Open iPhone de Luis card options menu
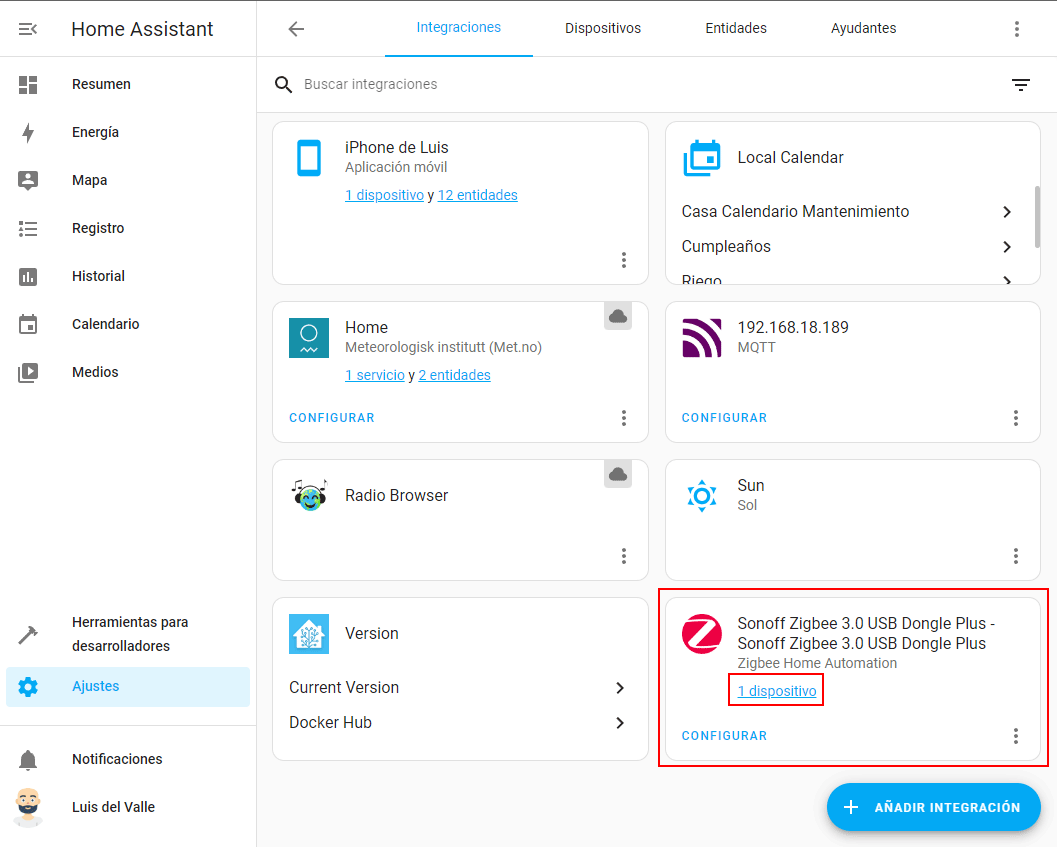Image resolution: width=1057 pixels, height=847 pixels. pyautogui.click(x=624, y=260)
